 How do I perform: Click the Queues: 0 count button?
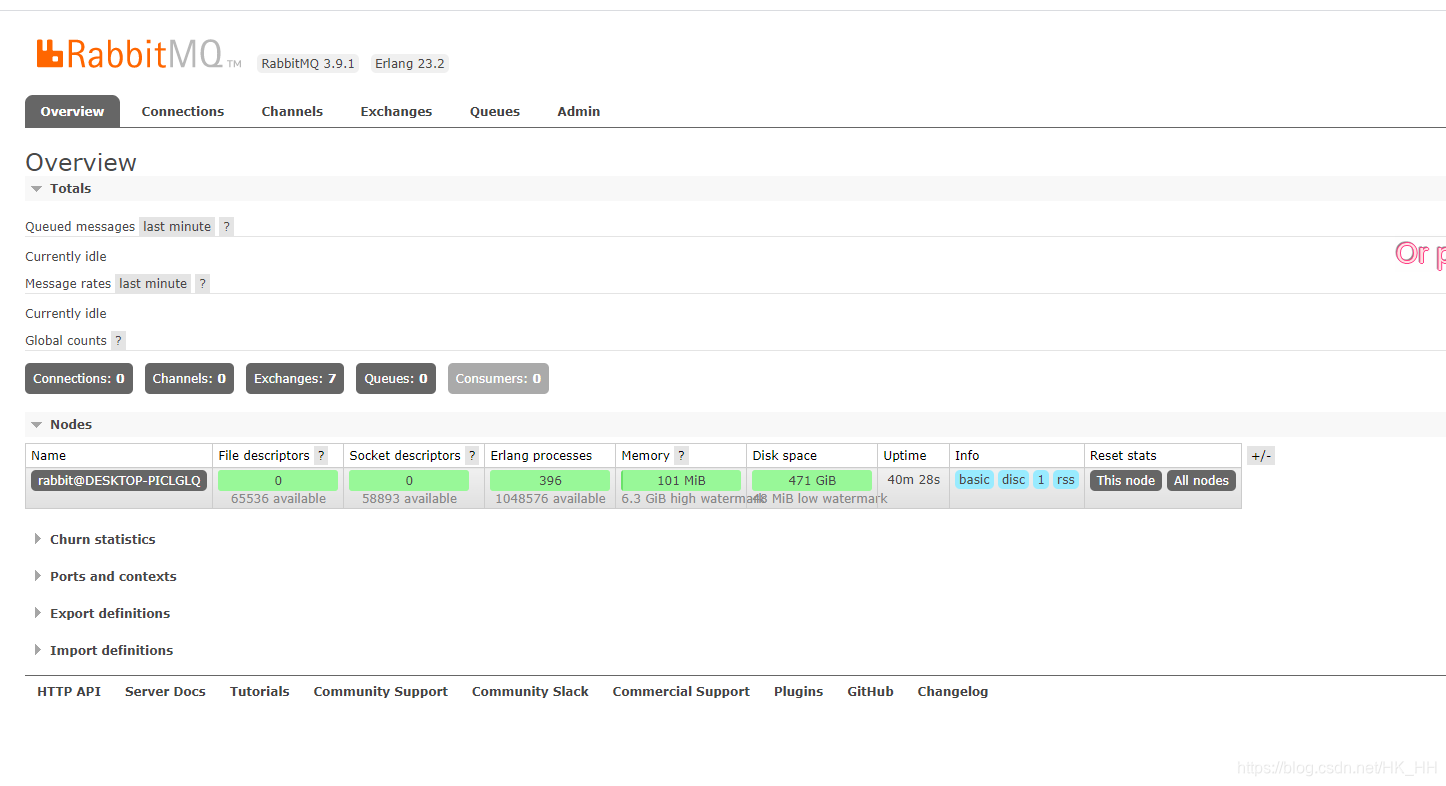(396, 378)
